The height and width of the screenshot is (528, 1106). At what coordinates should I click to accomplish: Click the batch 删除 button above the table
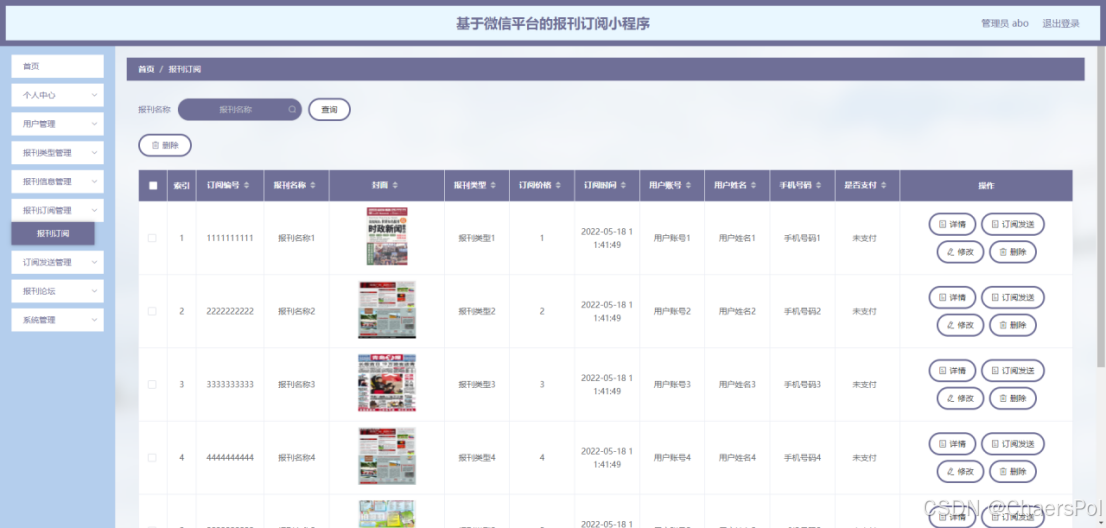pos(165,145)
